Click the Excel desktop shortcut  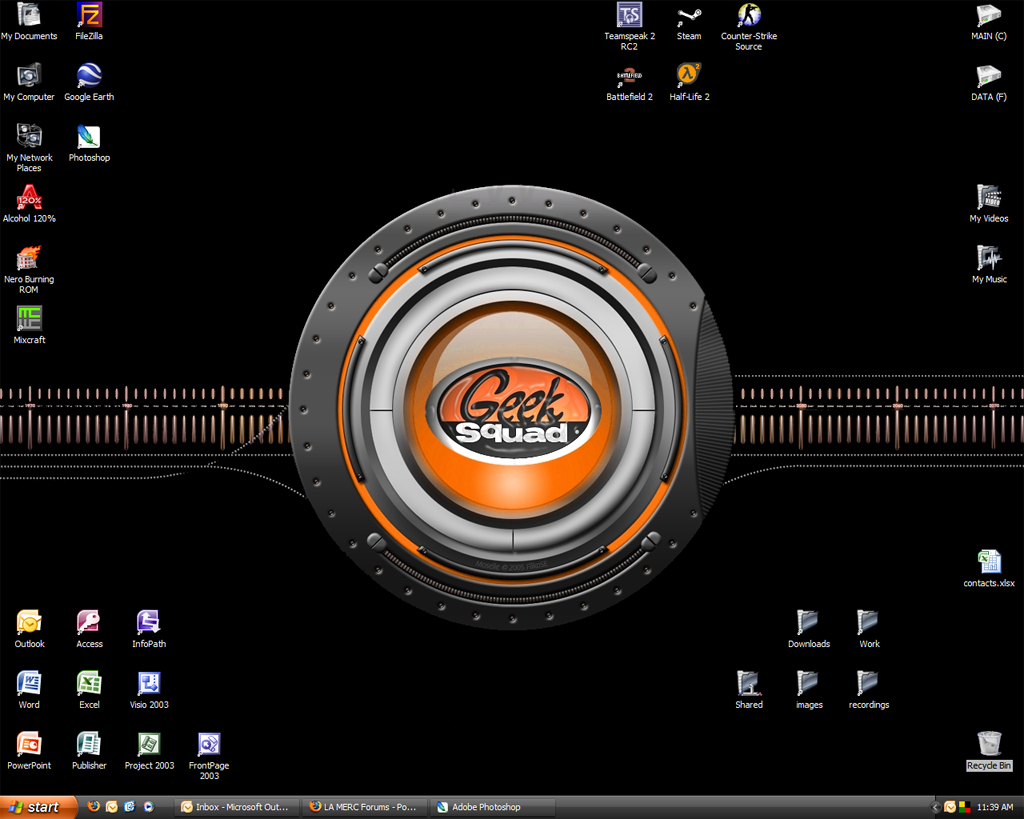[89, 690]
